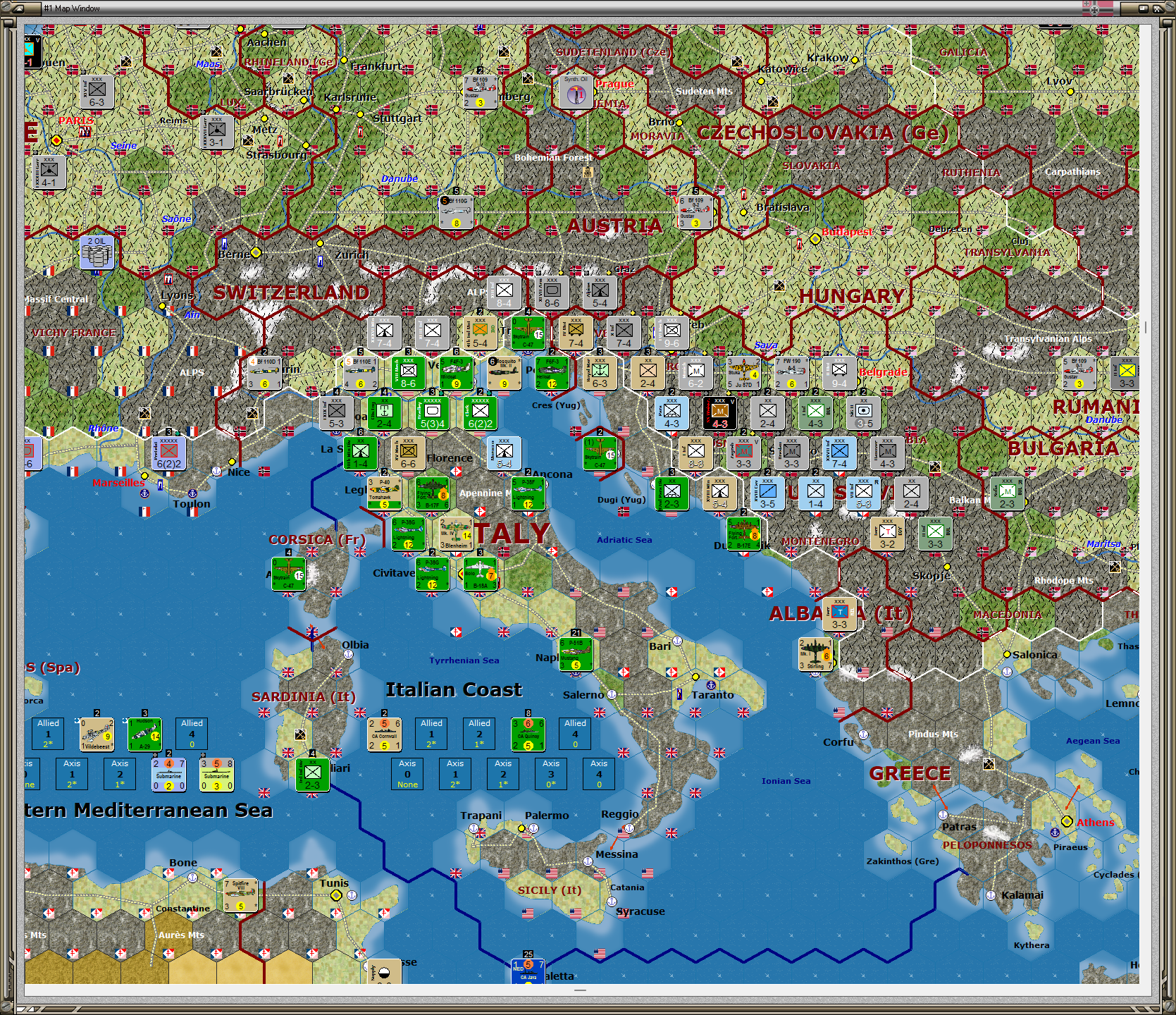Select the XV Mech 6-6 counter
The height and width of the screenshot is (1015, 1176).
point(408,453)
